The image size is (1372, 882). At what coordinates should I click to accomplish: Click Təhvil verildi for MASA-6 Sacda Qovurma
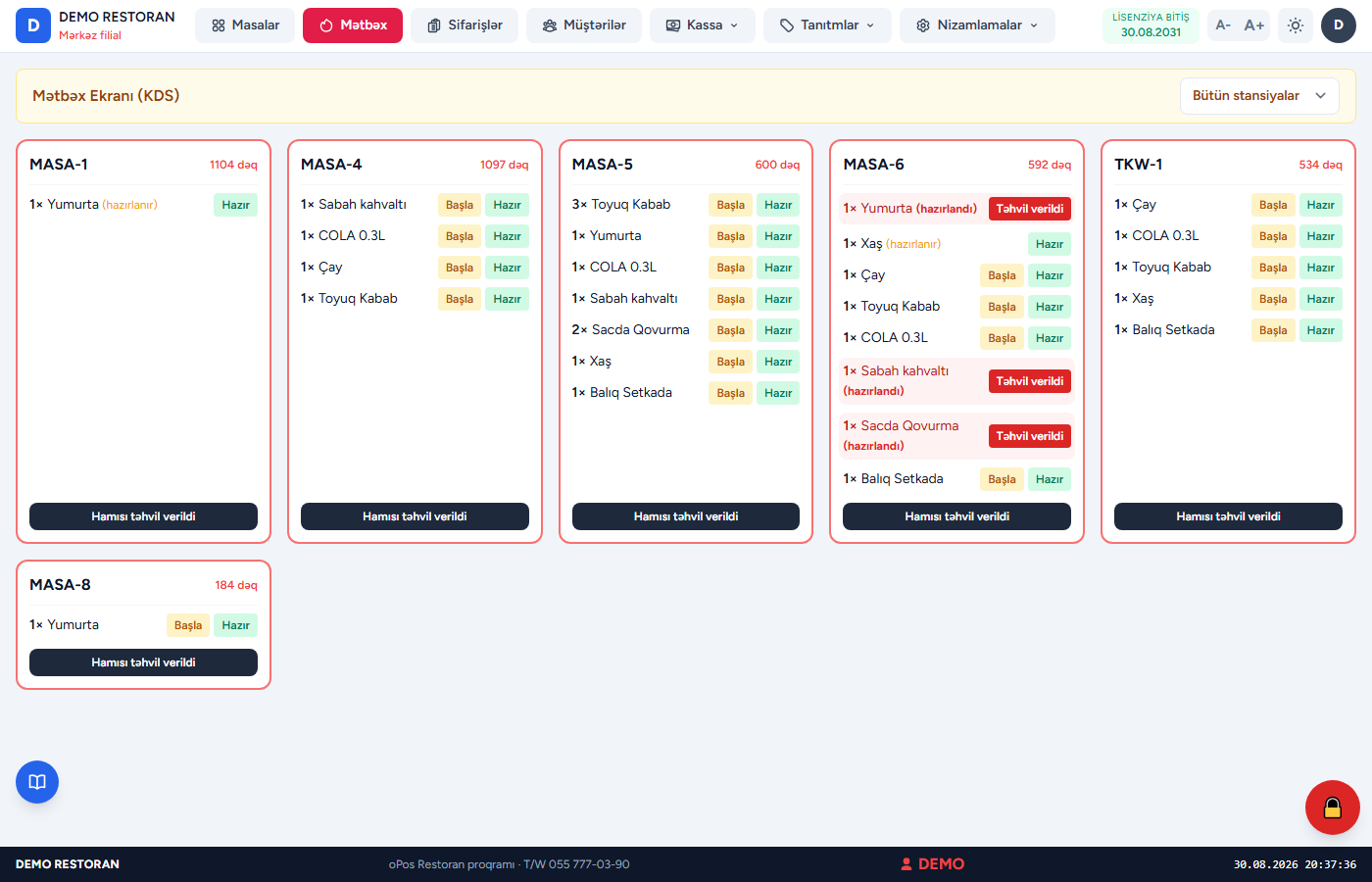tap(1030, 436)
